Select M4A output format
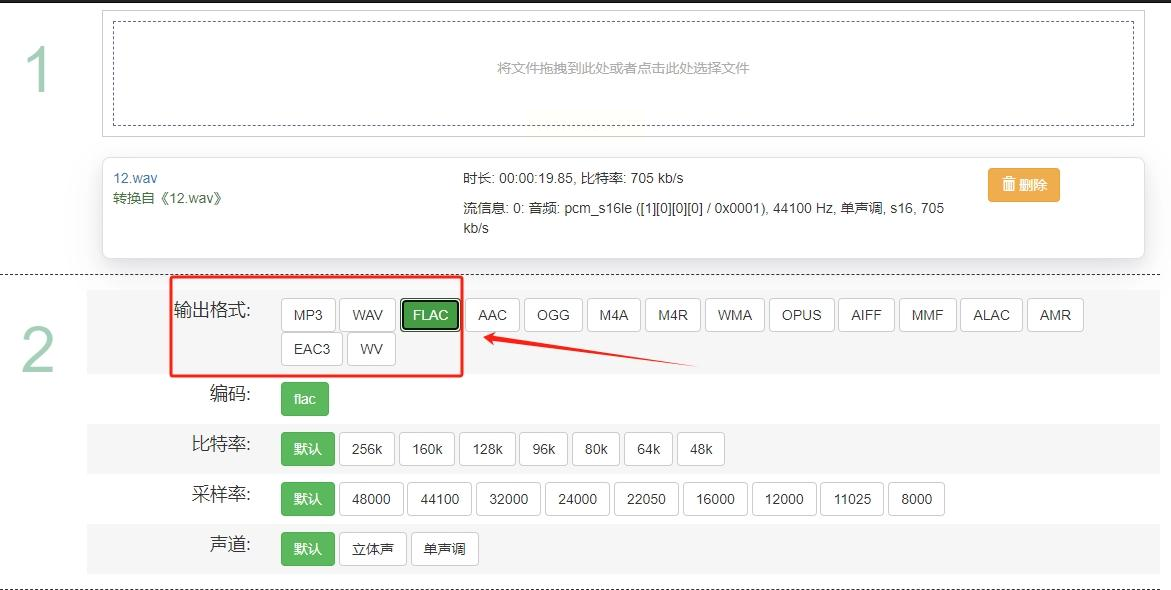The width and height of the screenshot is (1171, 590). (614, 315)
